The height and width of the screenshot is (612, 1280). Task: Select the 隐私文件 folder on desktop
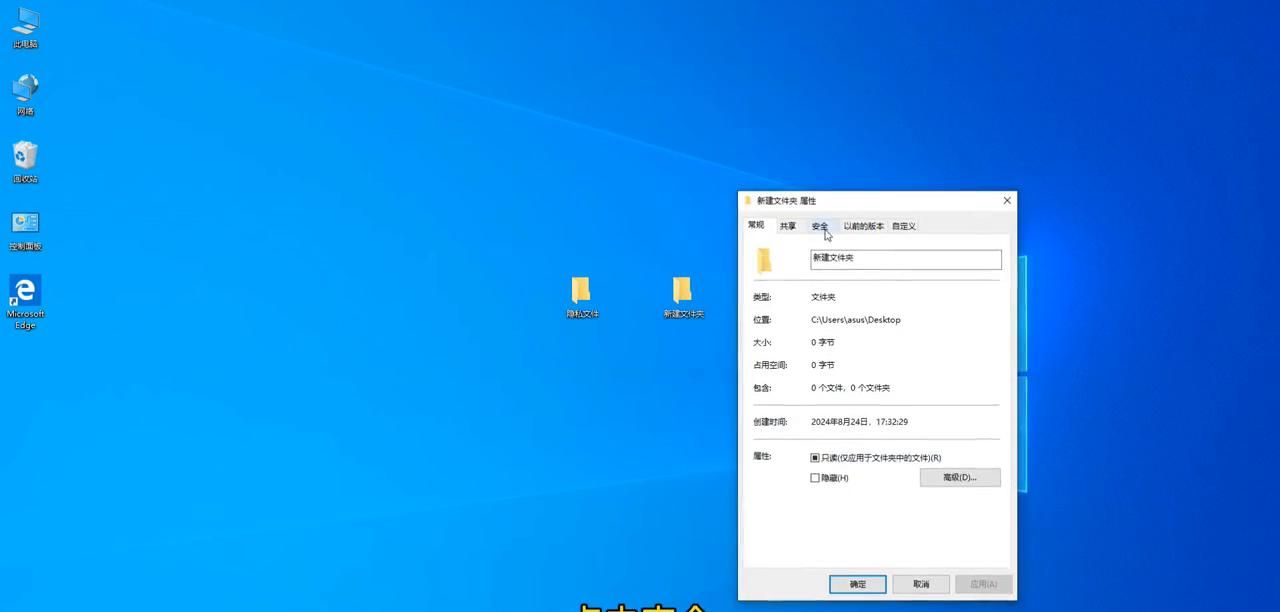tap(581, 290)
